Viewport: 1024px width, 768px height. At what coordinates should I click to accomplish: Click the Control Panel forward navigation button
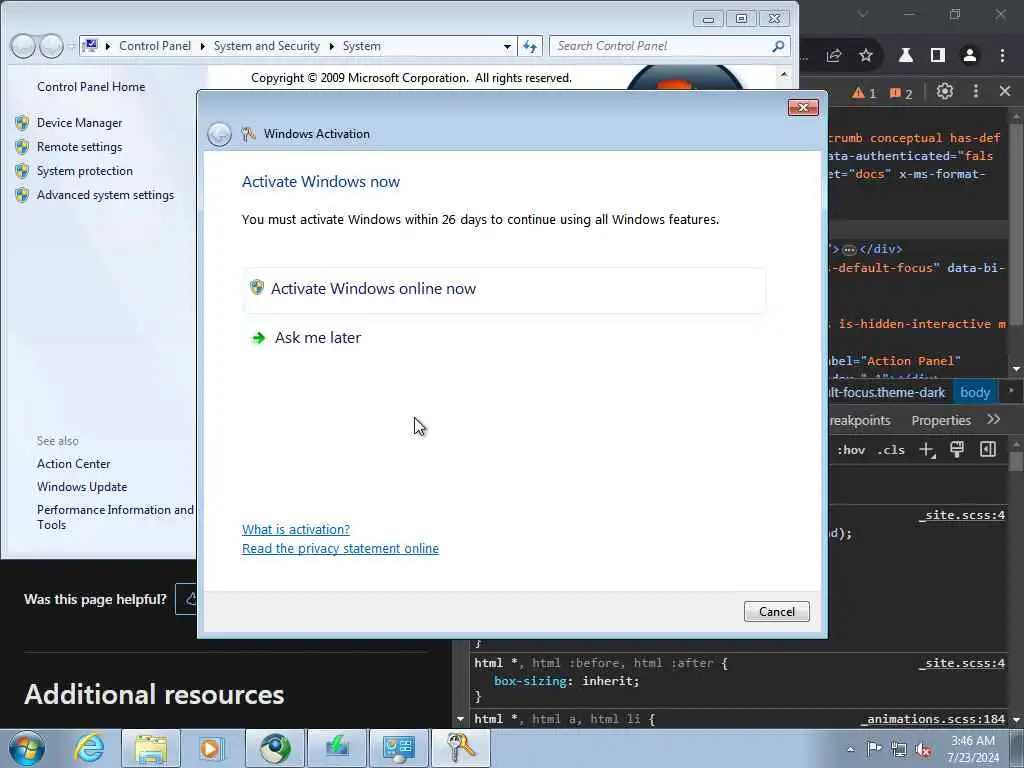pos(52,46)
